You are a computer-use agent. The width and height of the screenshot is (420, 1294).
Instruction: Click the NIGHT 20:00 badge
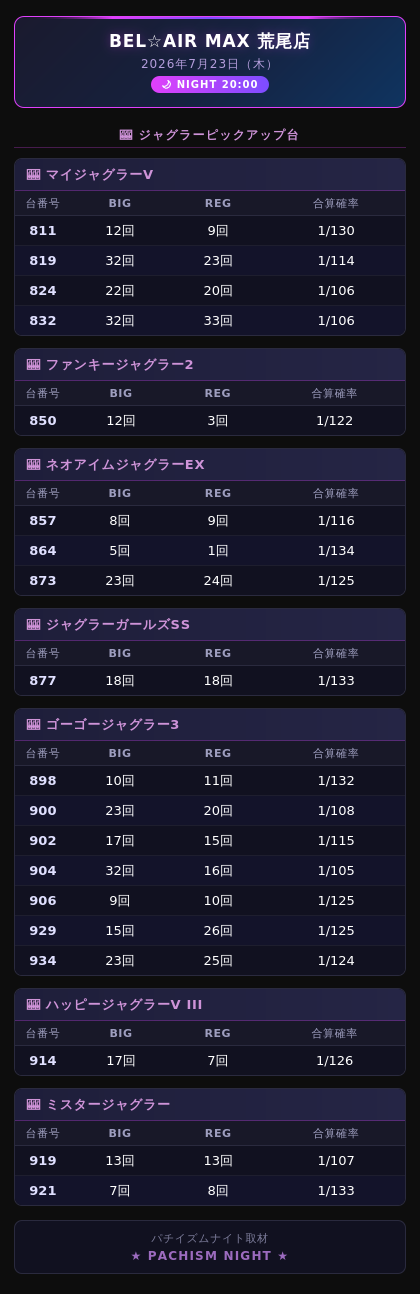coord(210,84)
